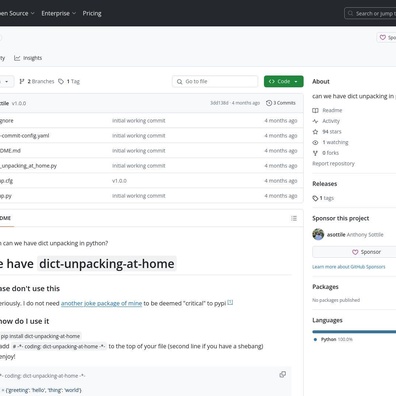The width and height of the screenshot is (396, 396).
Task: Click the Activity pulse icon
Action: pos(315,121)
